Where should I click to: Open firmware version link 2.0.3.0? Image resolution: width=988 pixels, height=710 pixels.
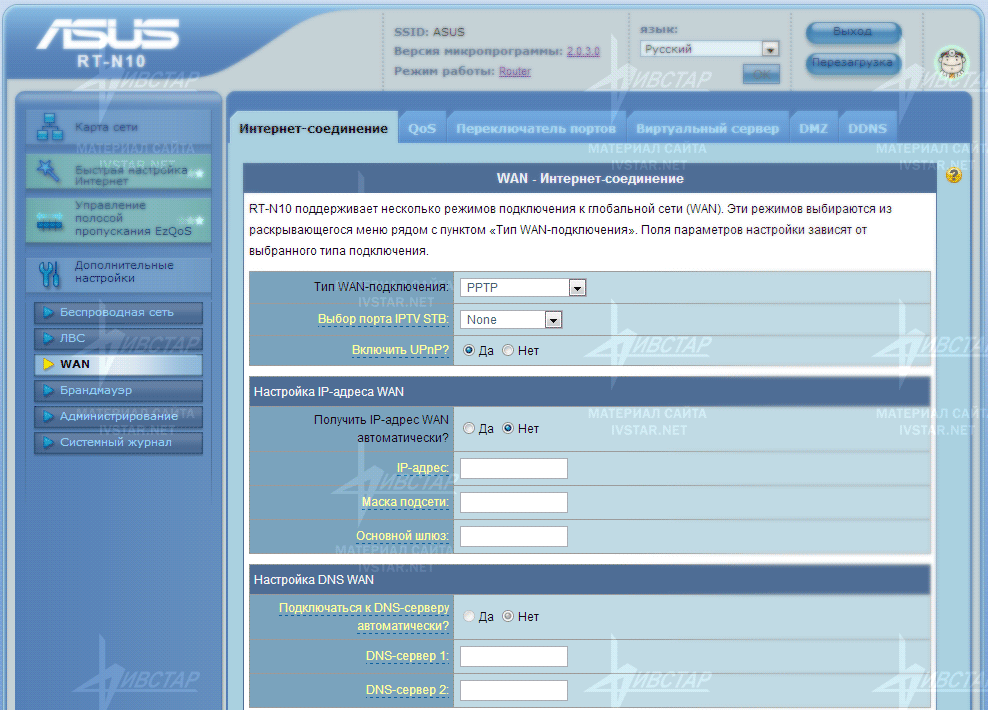point(583,52)
